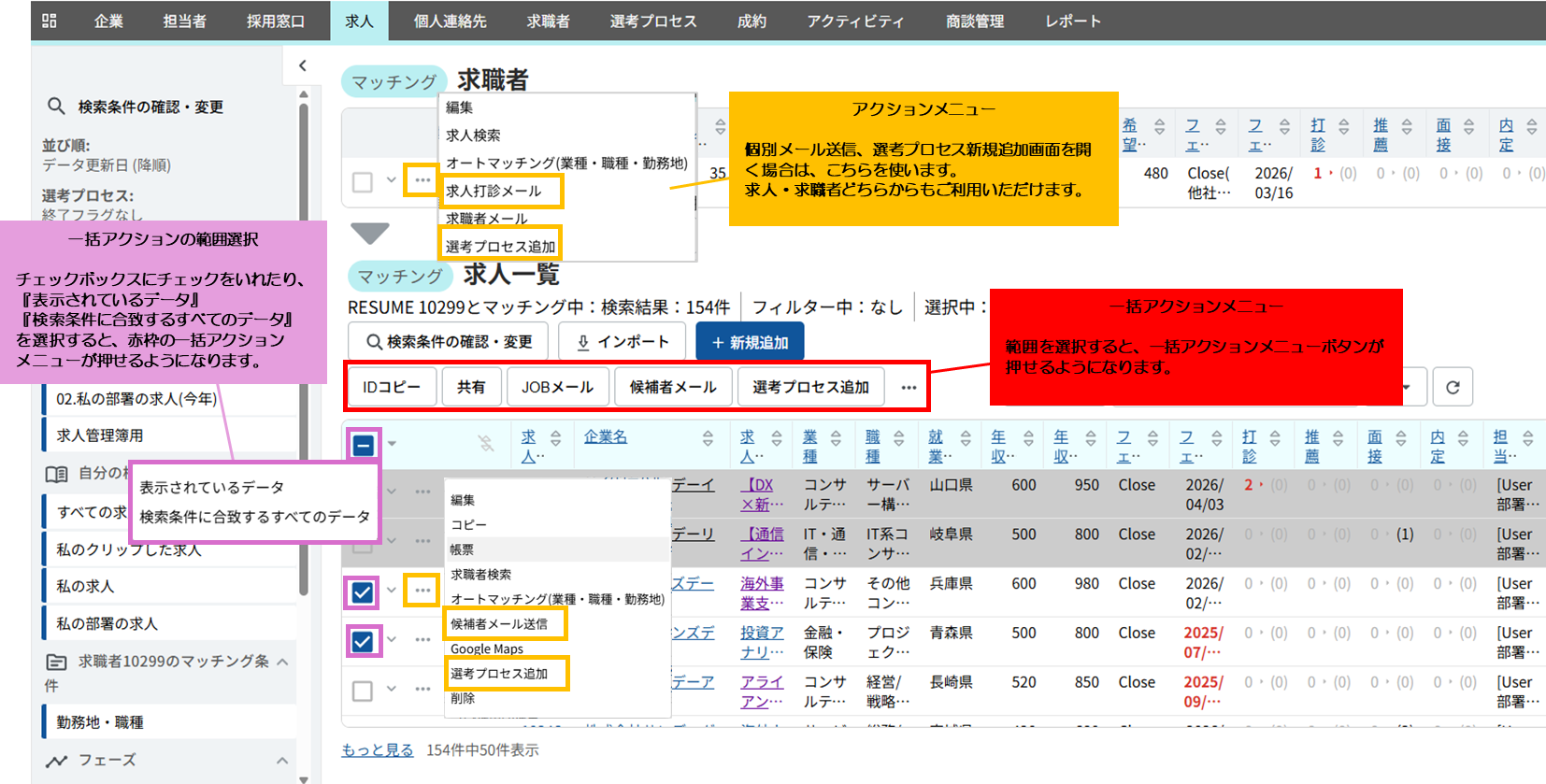
Task: Click the gray downward triangle below the job seeker row
Action: tap(369, 233)
